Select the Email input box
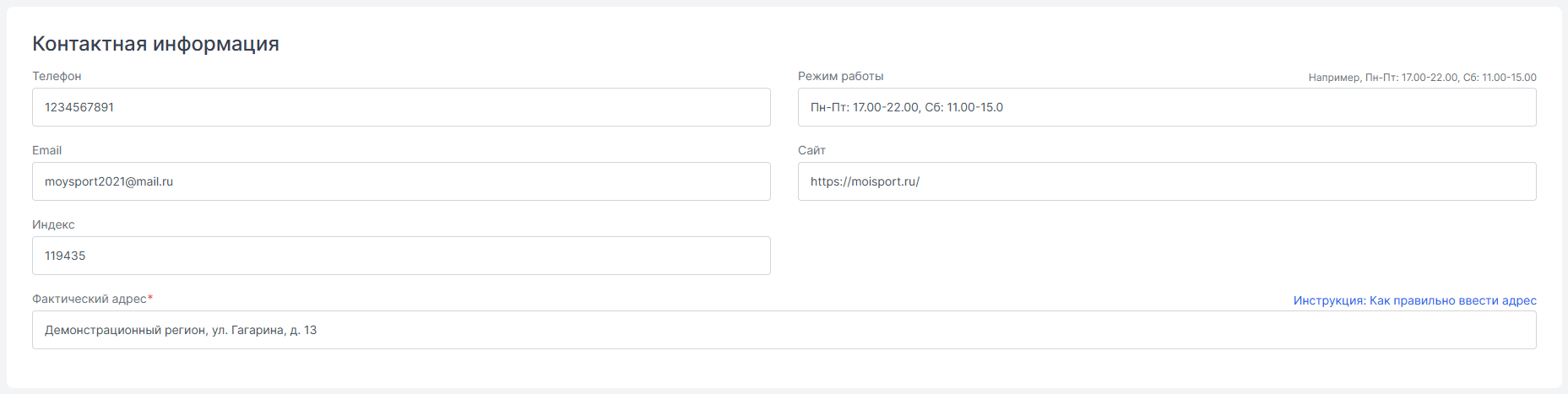The width and height of the screenshot is (1568, 394). pos(401,181)
